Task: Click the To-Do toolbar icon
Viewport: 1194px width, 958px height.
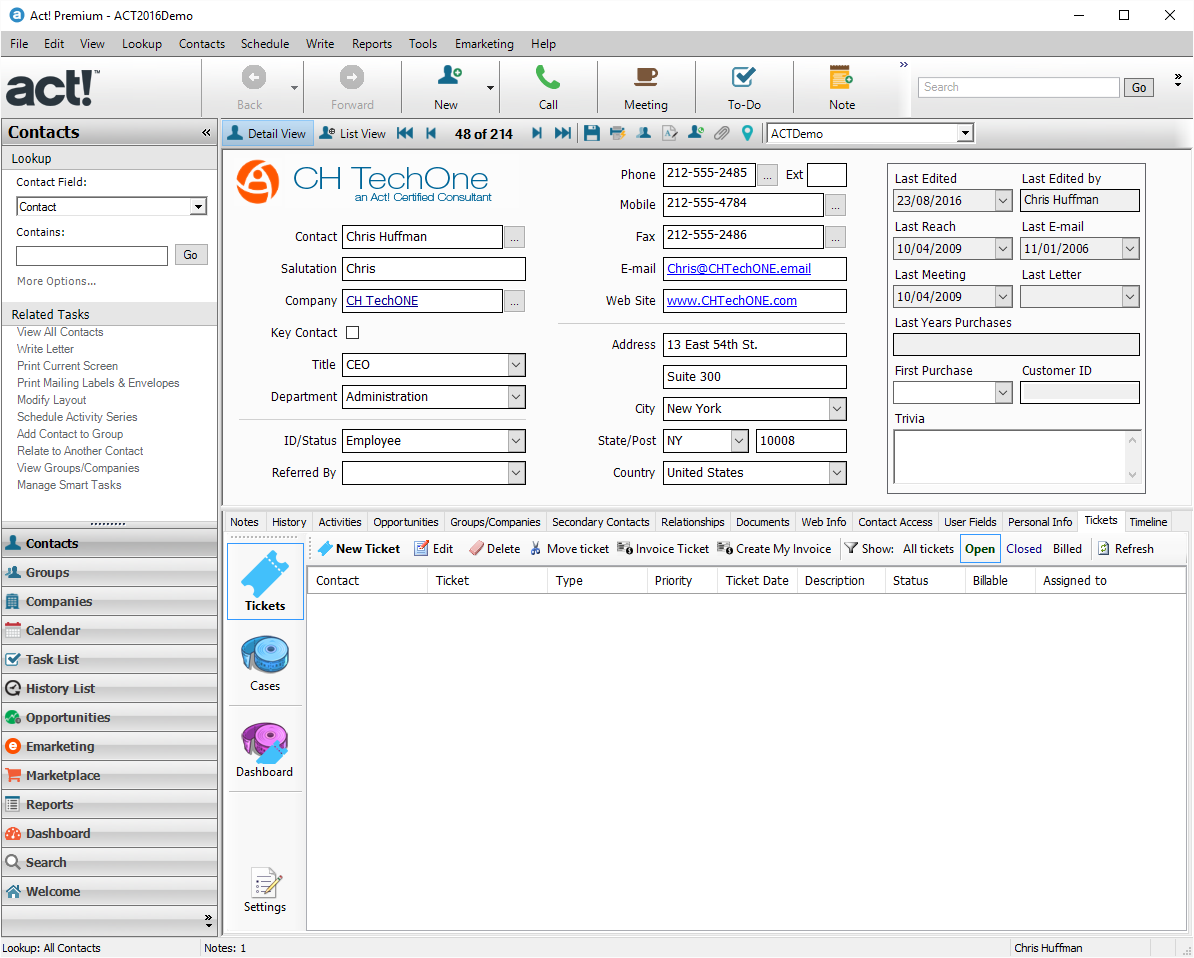Action: tap(743, 80)
